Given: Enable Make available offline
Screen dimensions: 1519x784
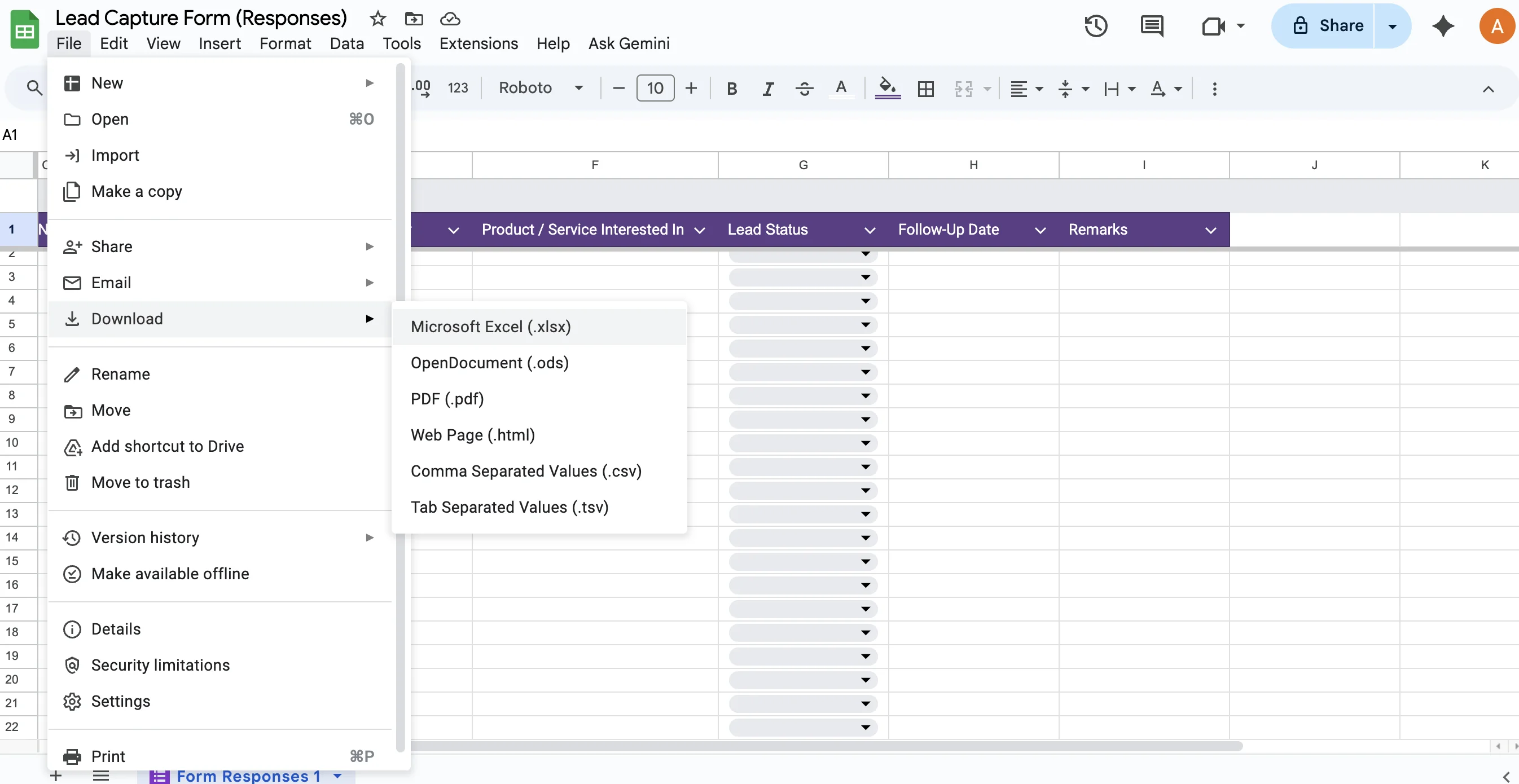Looking at the screenshot, I should pyautogui.click(x=170, y=573).
